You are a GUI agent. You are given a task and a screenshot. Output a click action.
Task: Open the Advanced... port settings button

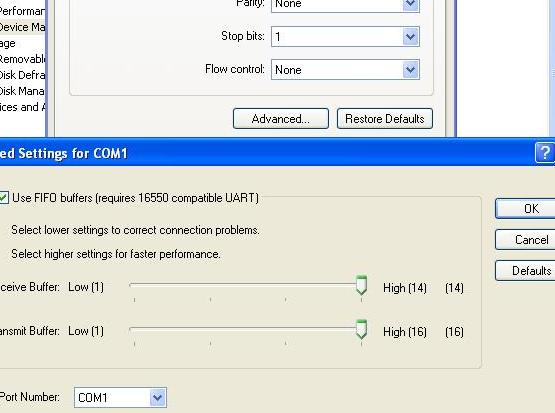coord(281,119)
